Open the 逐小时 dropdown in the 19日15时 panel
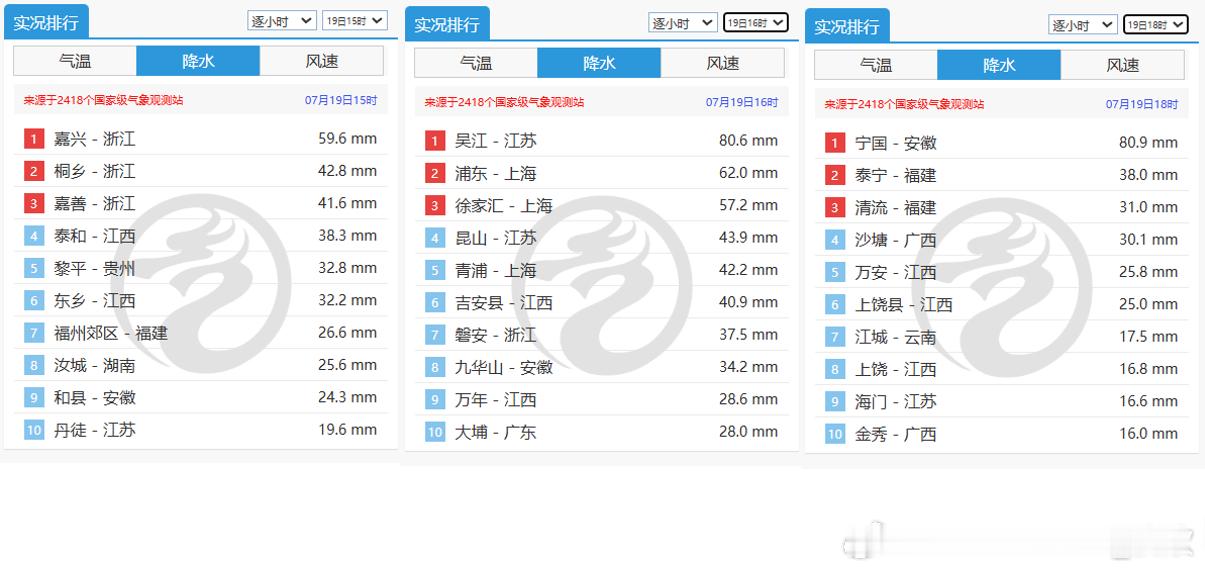Screen dimensions: 1205x571 [282, 20]
